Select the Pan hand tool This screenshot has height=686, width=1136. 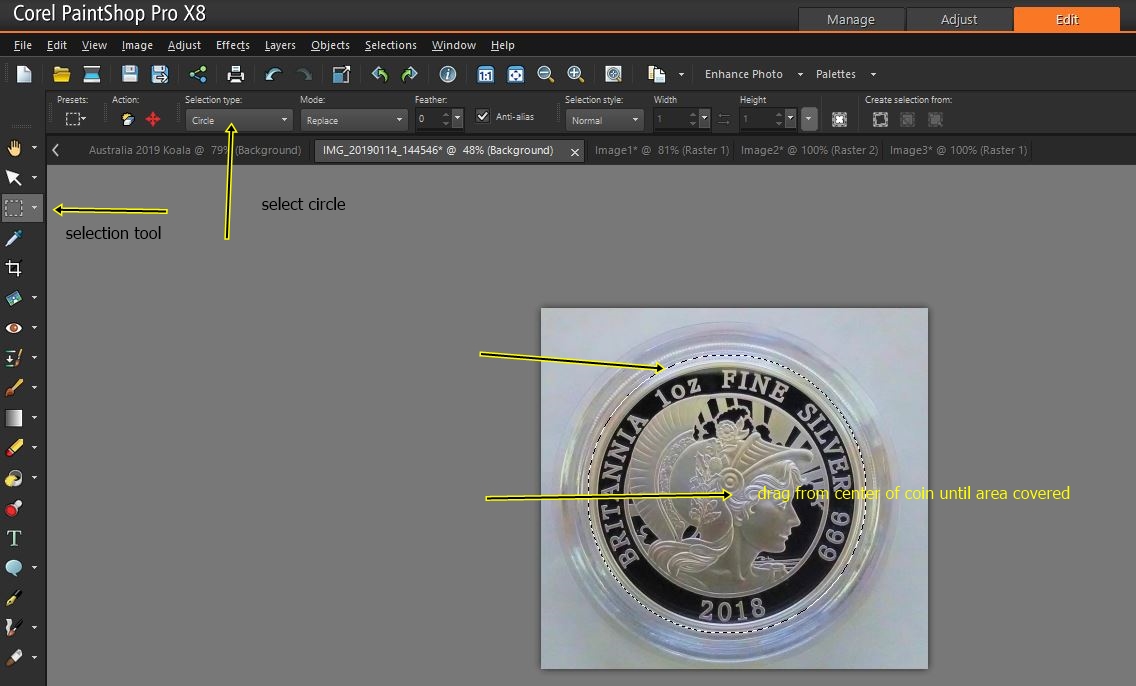(14, 149)
